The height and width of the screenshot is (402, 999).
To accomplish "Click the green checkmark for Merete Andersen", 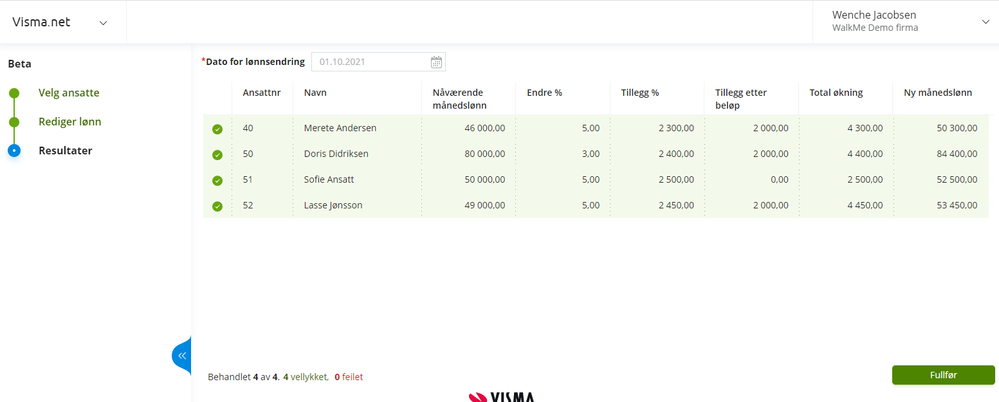I will click(x=217, y=129).
